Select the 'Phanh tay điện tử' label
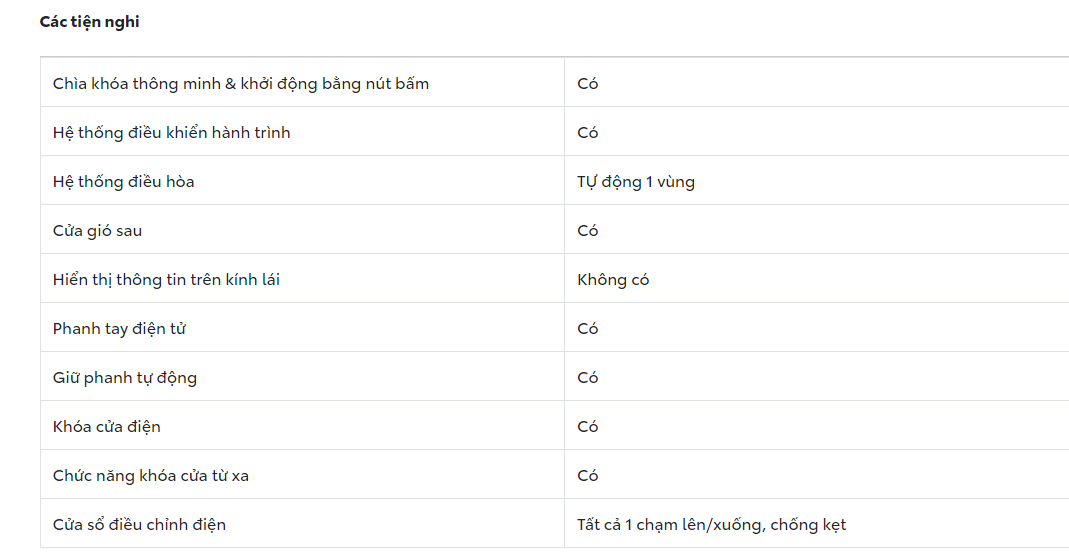 [120, 329]
